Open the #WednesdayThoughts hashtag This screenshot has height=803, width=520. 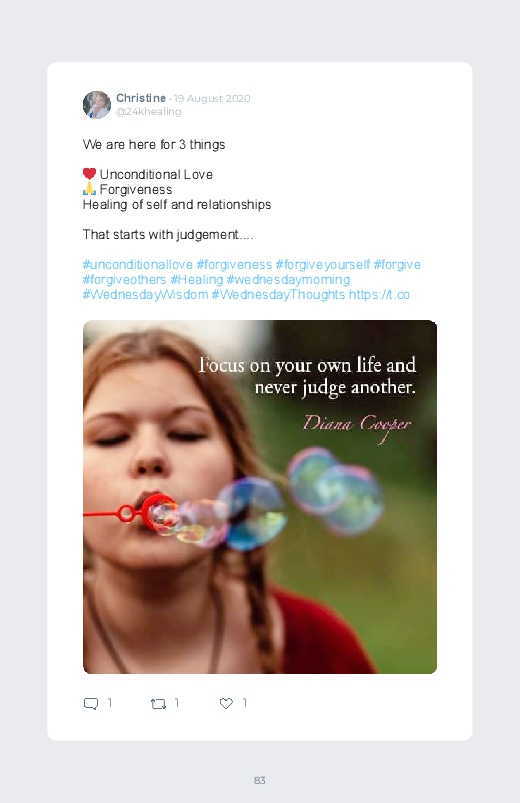pos(278,294)
